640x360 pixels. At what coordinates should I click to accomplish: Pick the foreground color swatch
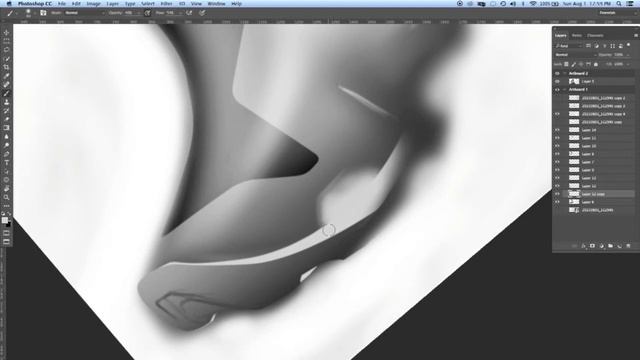(4, 220)
